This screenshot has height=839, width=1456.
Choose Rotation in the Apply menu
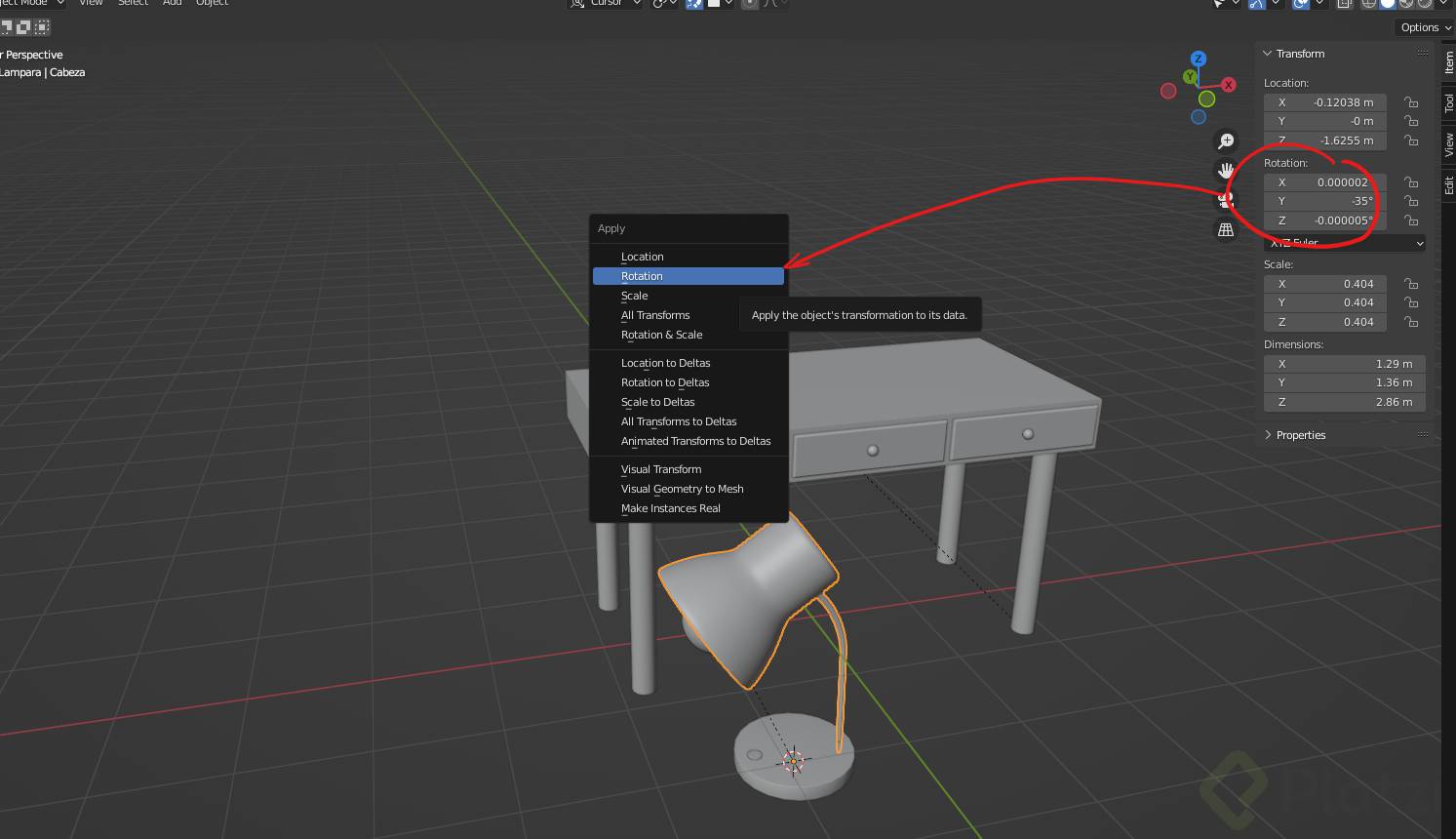[689, 276]
